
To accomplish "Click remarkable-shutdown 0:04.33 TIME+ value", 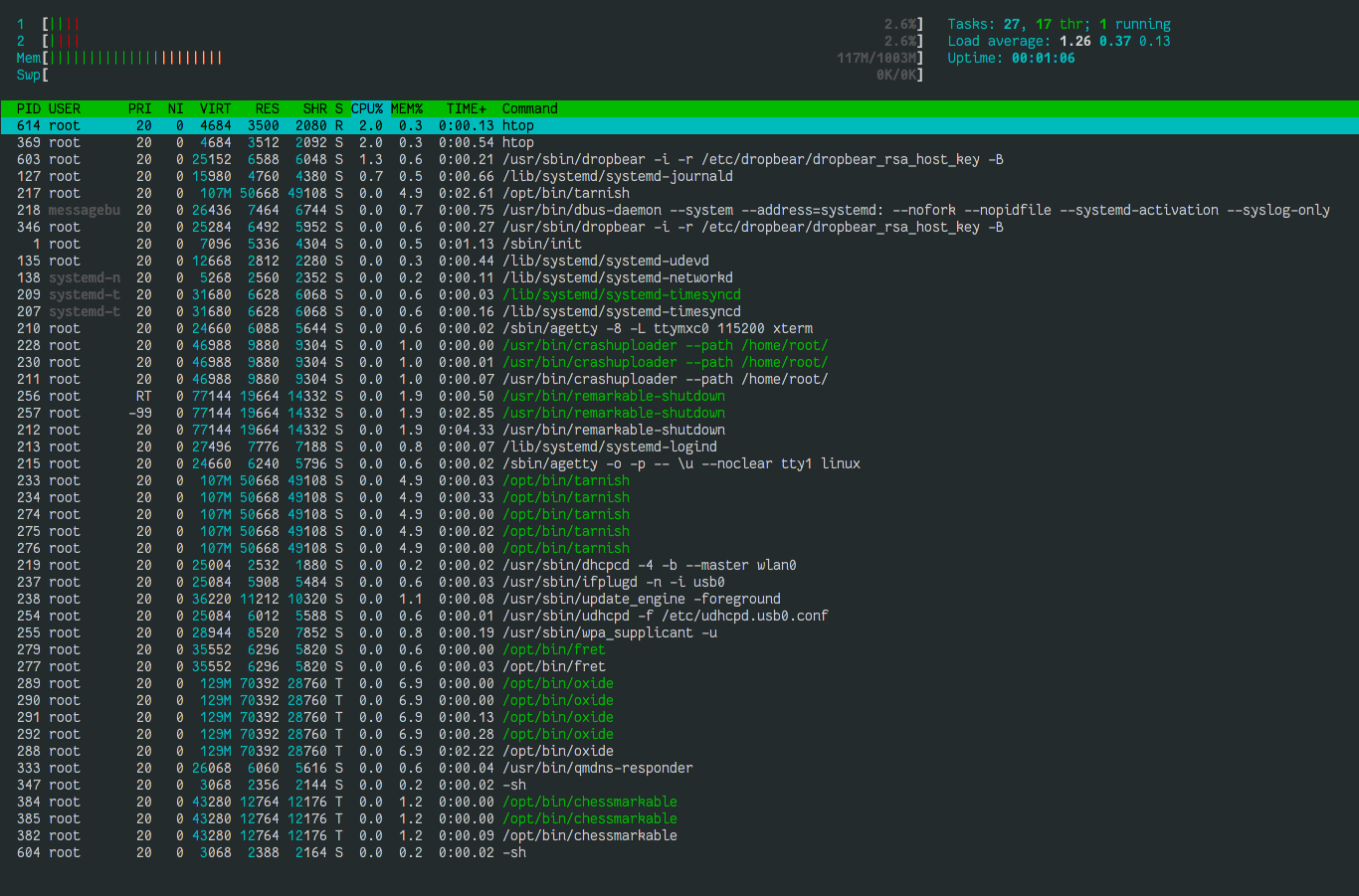I will pos(466,430).
